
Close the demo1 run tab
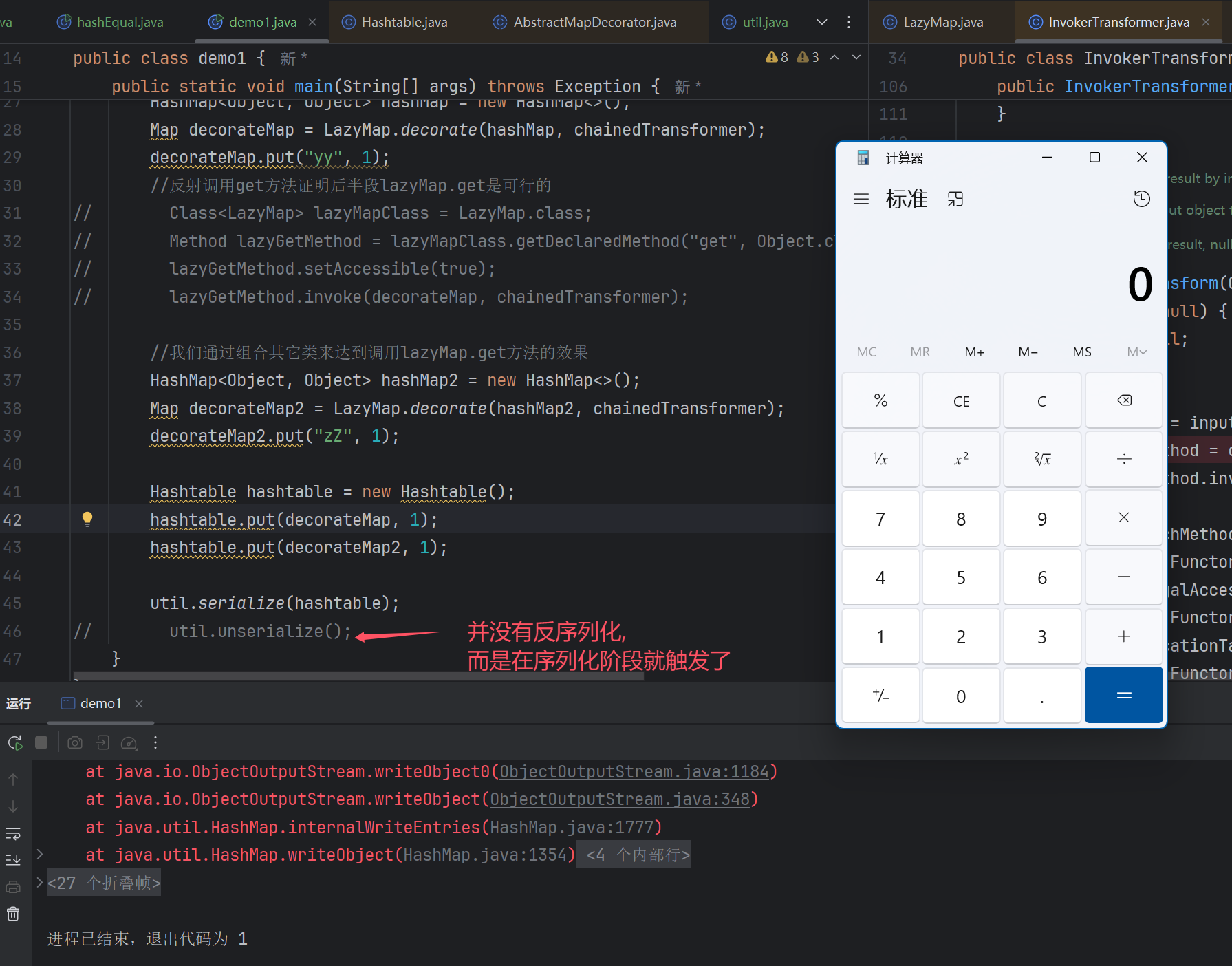(x=139, y=703)
